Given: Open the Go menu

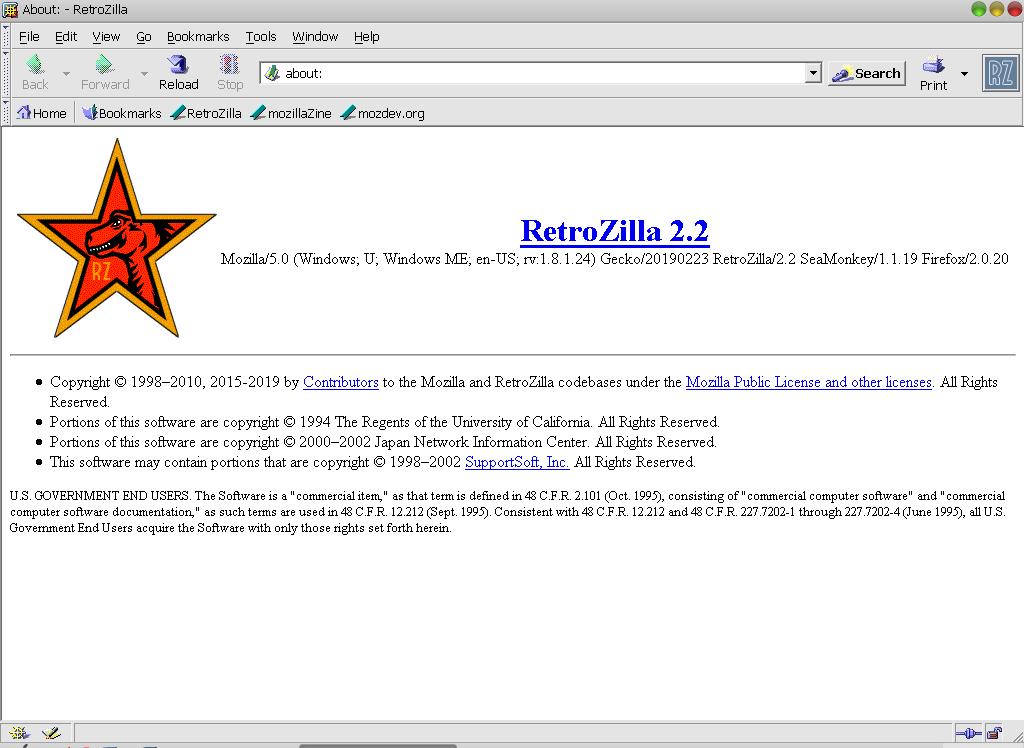Looking at the screenshot, I should pos(143,36).
